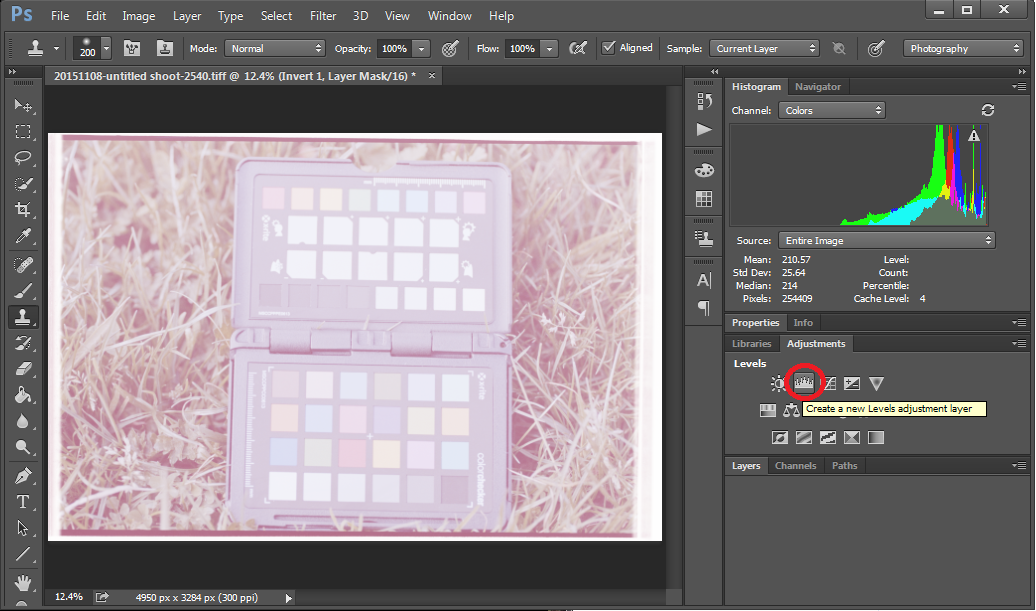Create a new Levels adjustment layer
Viewport: 1036px width, 611px height.
[804, 383]
